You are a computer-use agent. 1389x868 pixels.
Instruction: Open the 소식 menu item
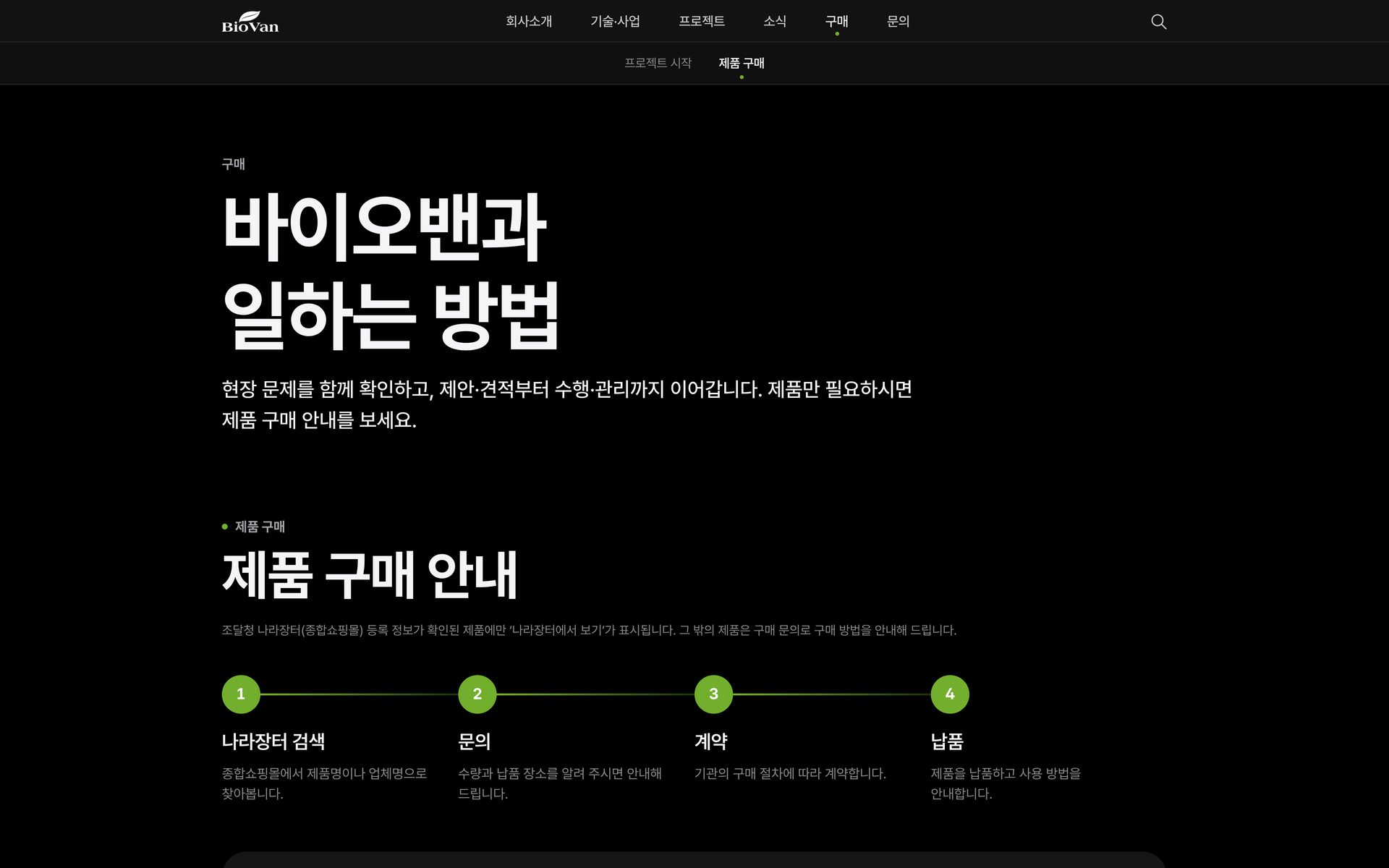[775, 22]
